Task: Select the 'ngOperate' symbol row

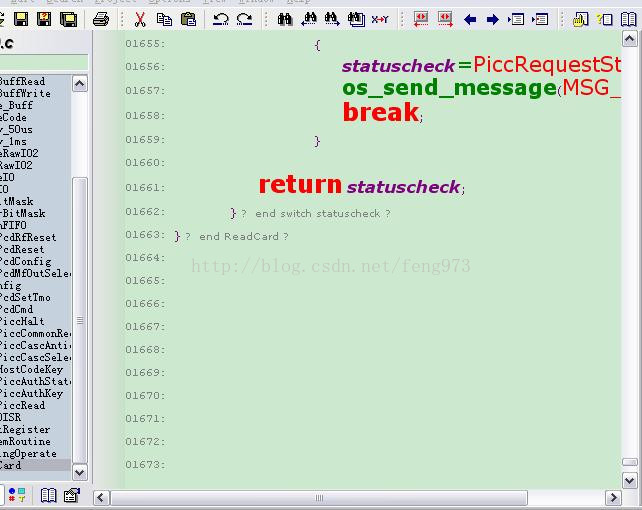Action: pos(35,453)
